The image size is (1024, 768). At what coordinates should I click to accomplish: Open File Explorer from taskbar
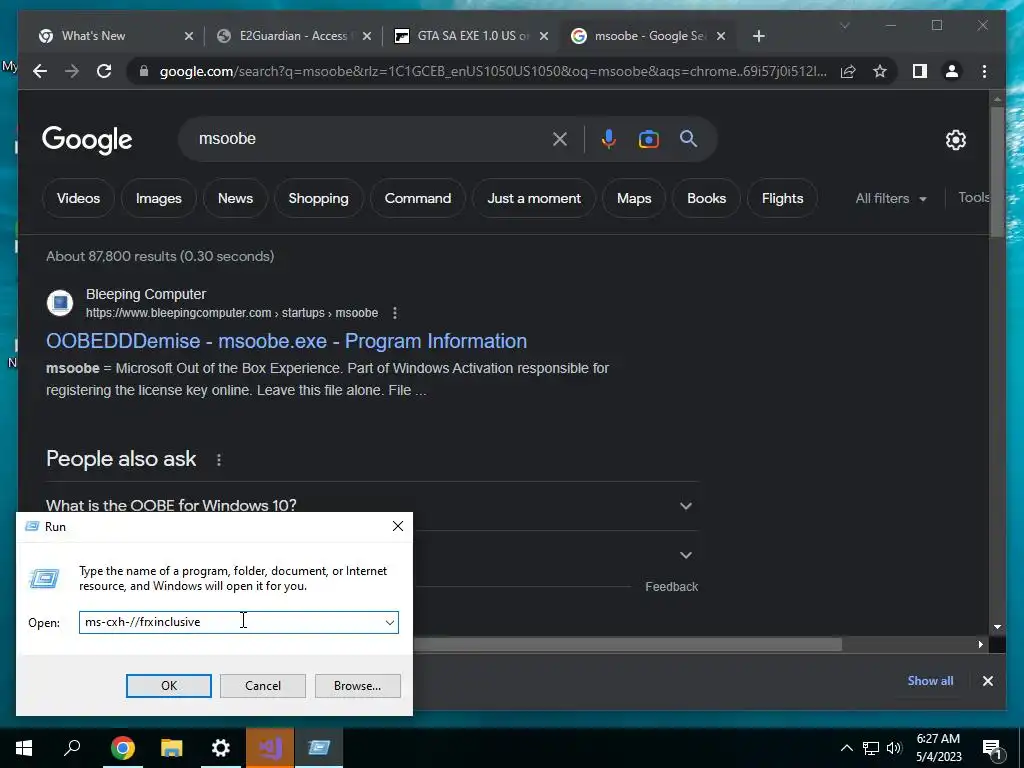(171, 748)
